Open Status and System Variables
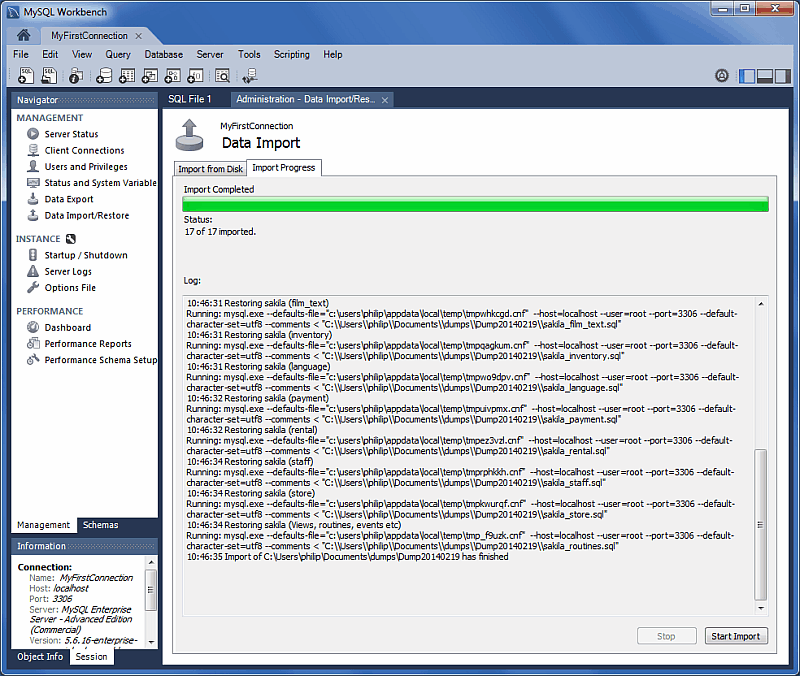This screenshot has height=676, width=800. click(100, 183)
